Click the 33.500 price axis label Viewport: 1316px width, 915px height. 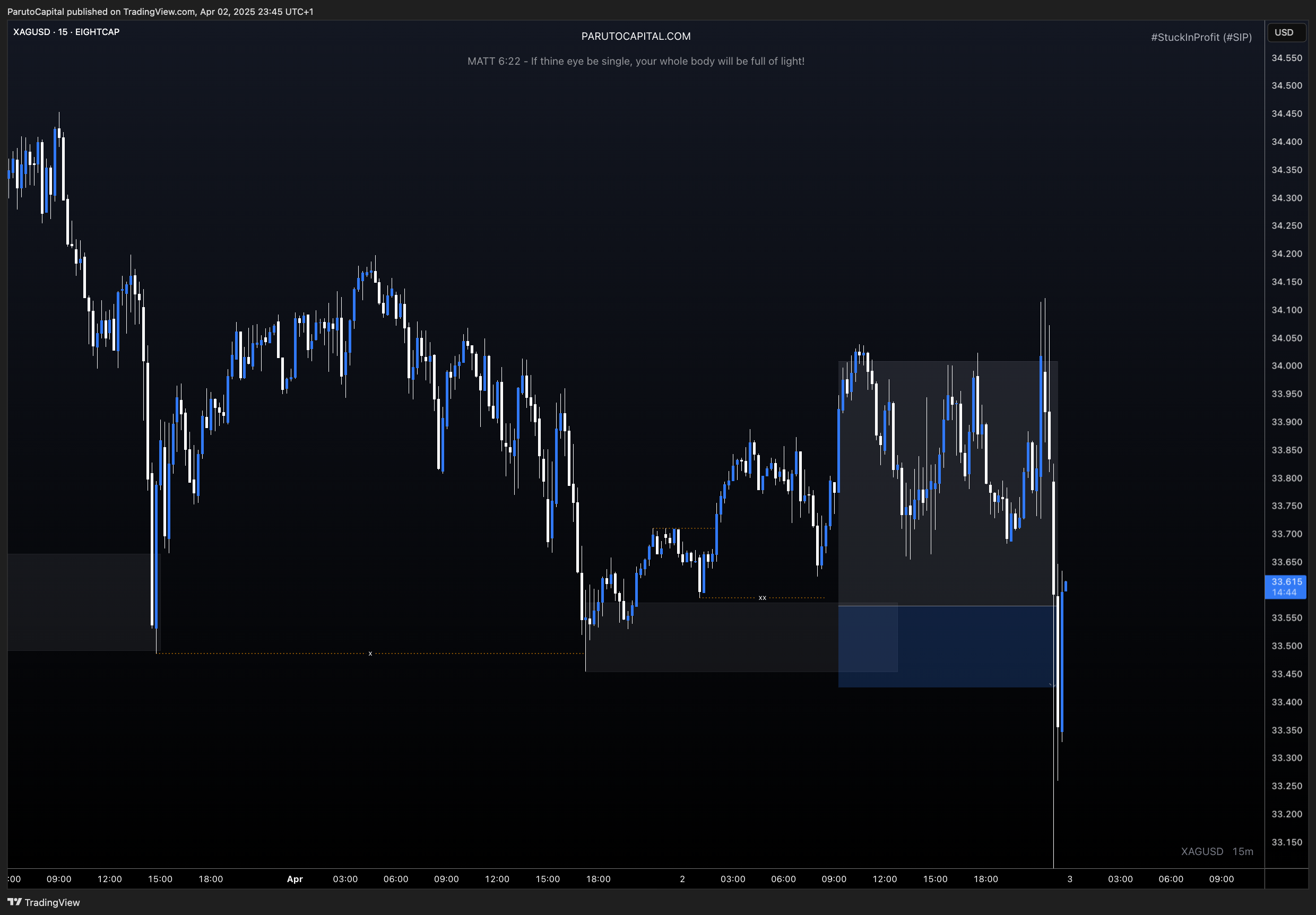pyautogui.click(x=1287, y=646)
